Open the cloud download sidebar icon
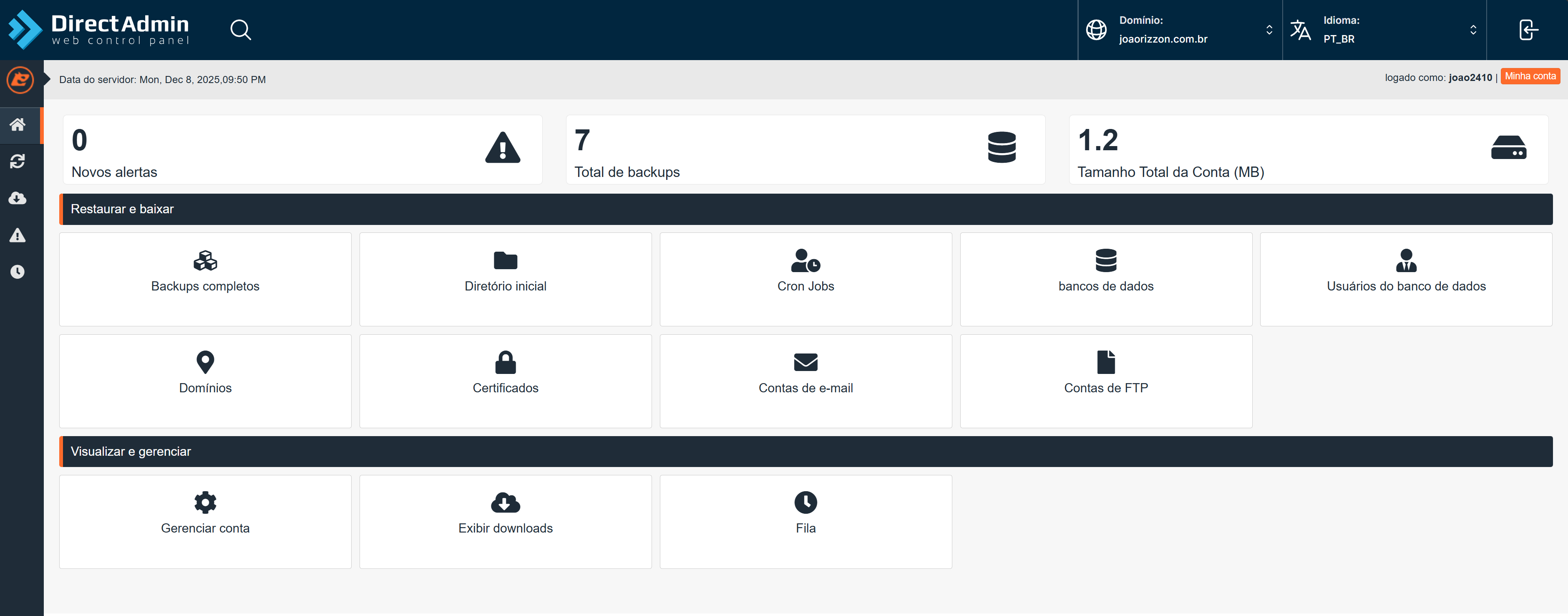 pyautogui.click(x=18, y=198)
